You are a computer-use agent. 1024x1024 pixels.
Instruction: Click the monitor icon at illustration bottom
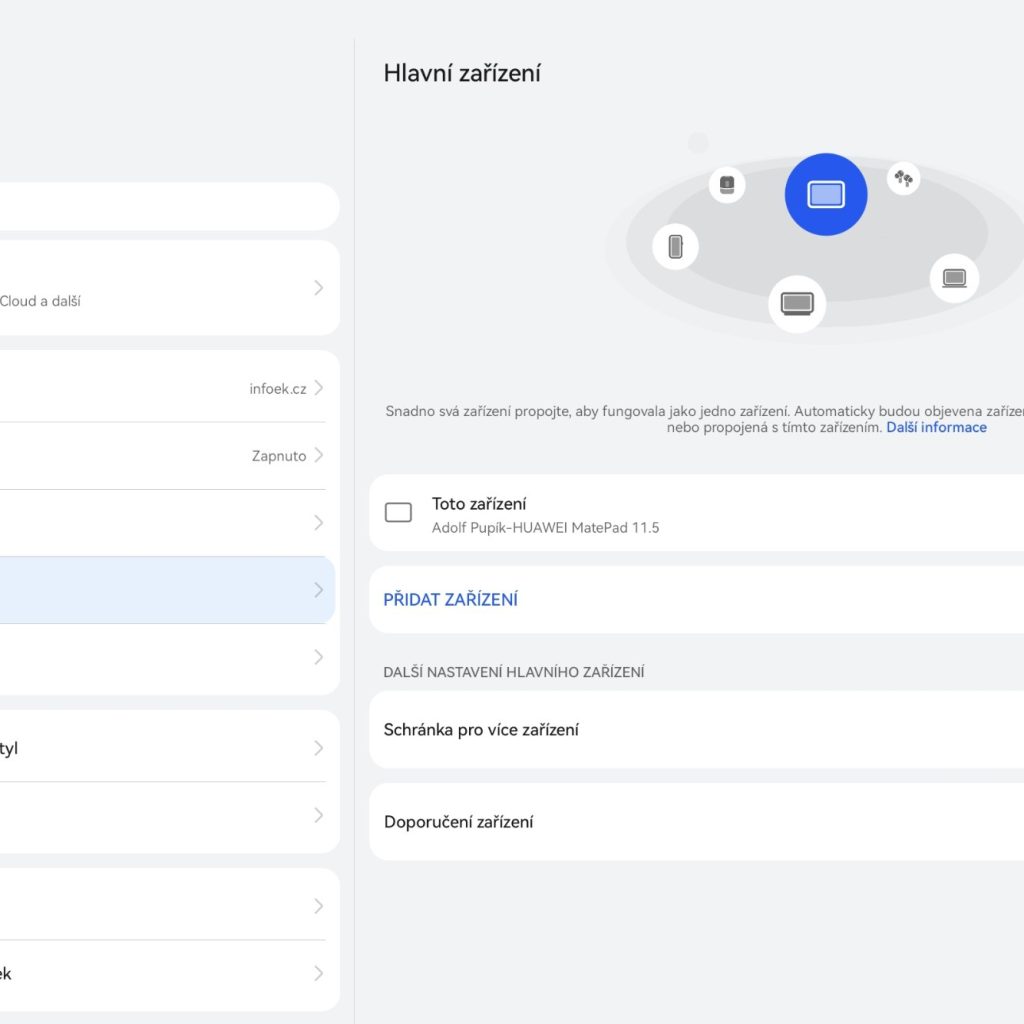point(797,303)
